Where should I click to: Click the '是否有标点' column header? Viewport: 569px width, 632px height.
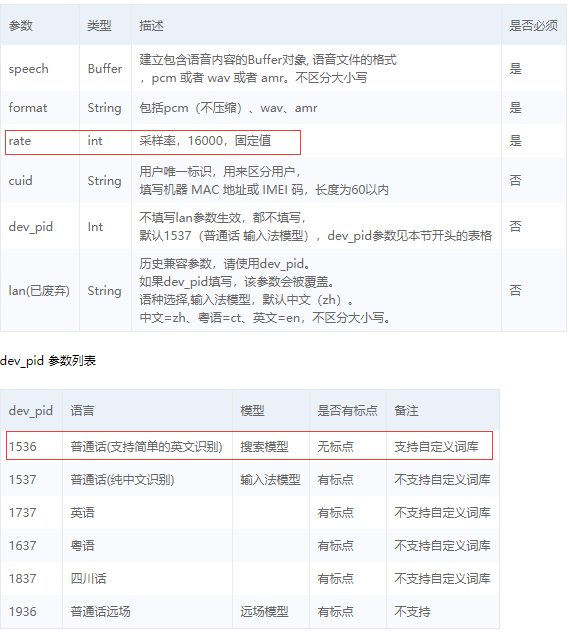click(347, 411)
